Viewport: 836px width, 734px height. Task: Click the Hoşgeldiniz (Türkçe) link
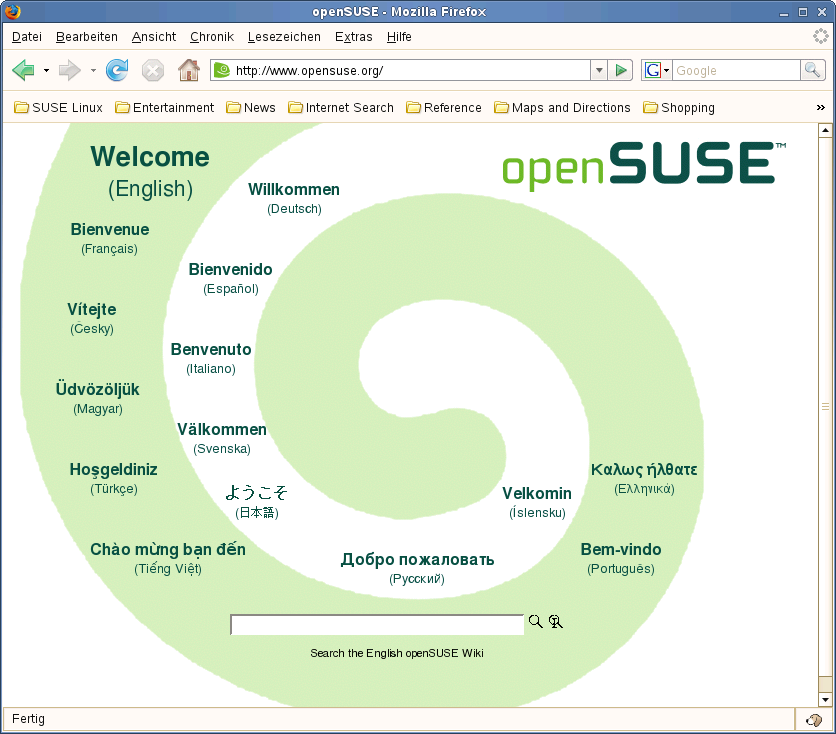coord(114,478)
